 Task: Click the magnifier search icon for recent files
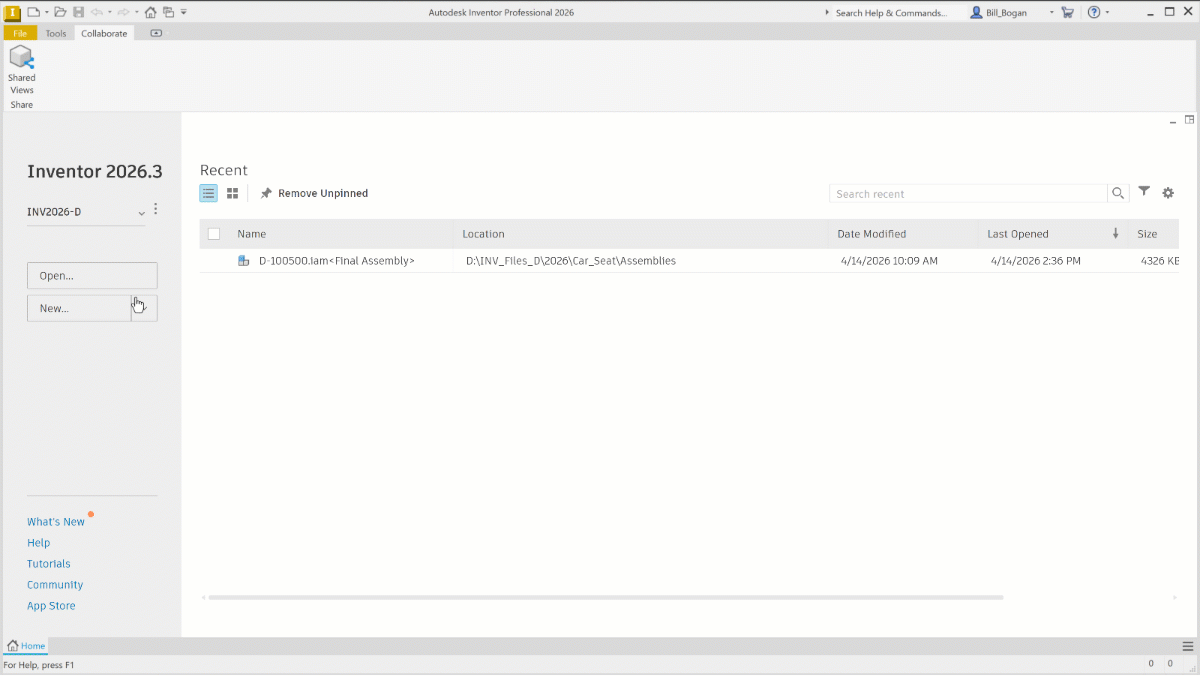pos(1119,193)
